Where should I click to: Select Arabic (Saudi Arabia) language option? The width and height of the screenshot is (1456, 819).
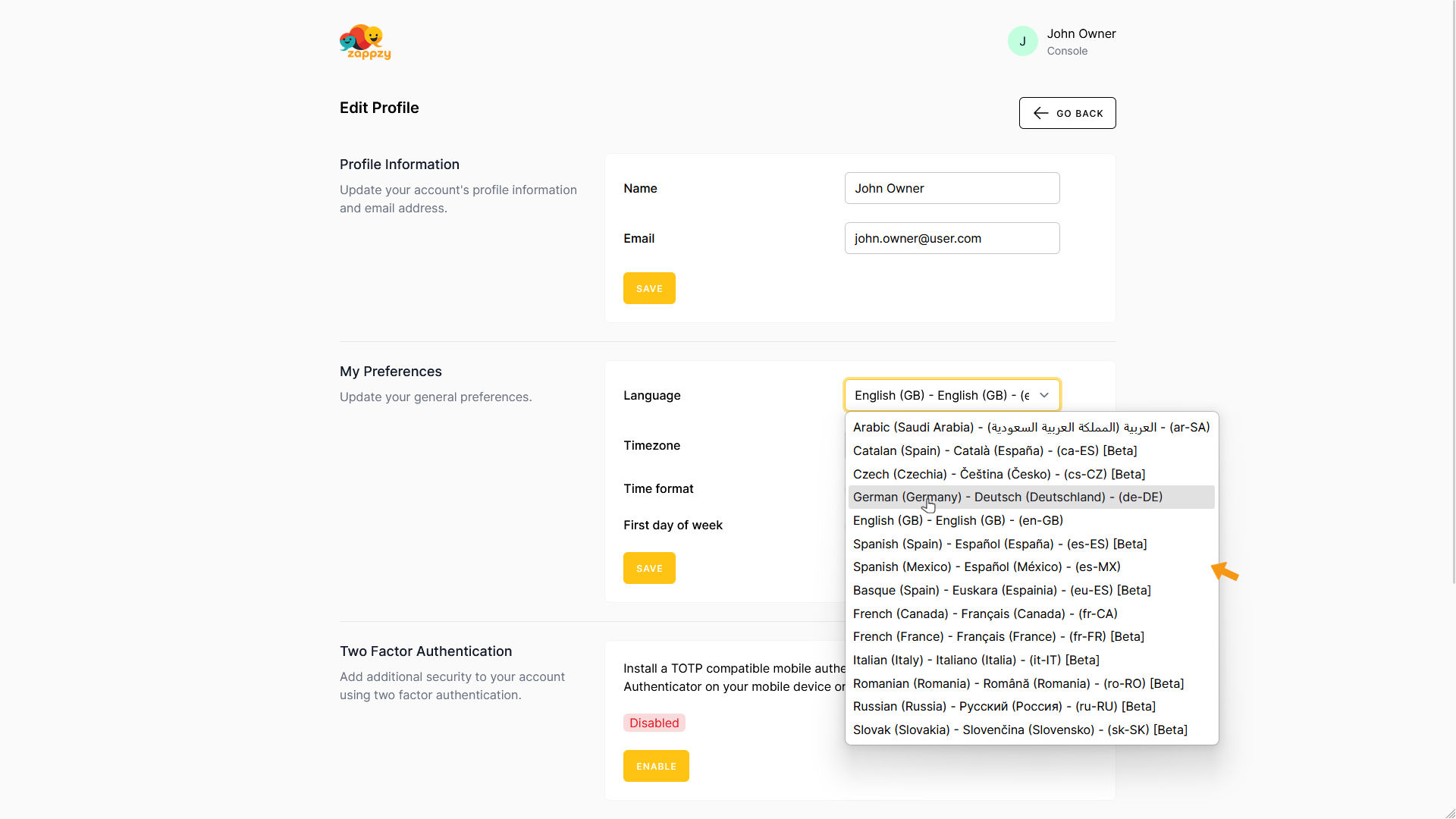(1031, 428)
